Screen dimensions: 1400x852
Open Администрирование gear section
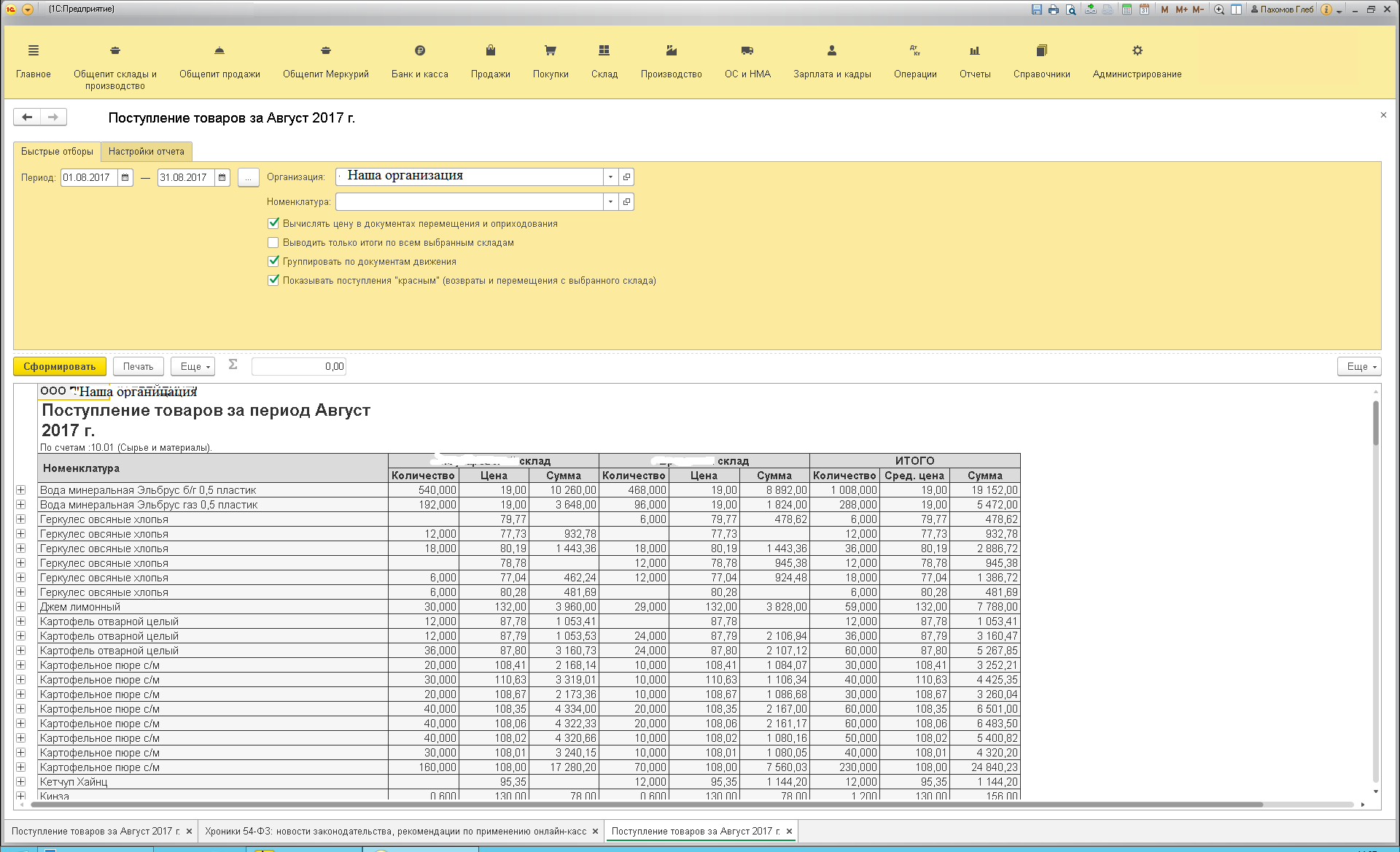[1137, 61]
